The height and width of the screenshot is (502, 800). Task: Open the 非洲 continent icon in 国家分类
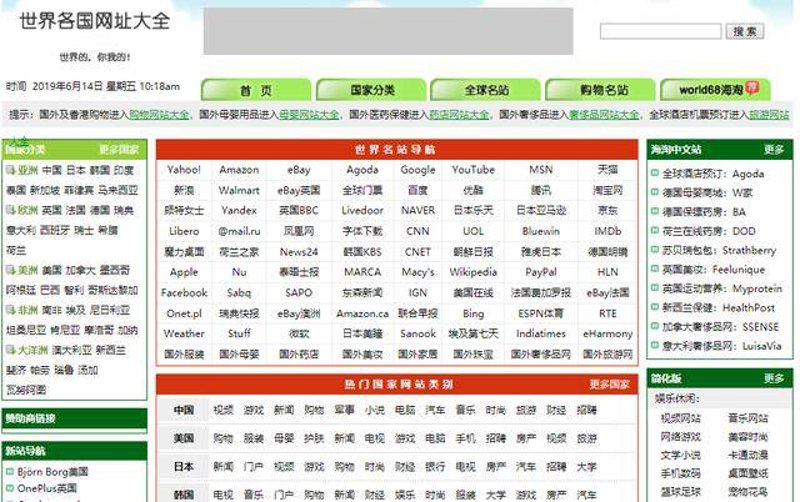point(10,310)
